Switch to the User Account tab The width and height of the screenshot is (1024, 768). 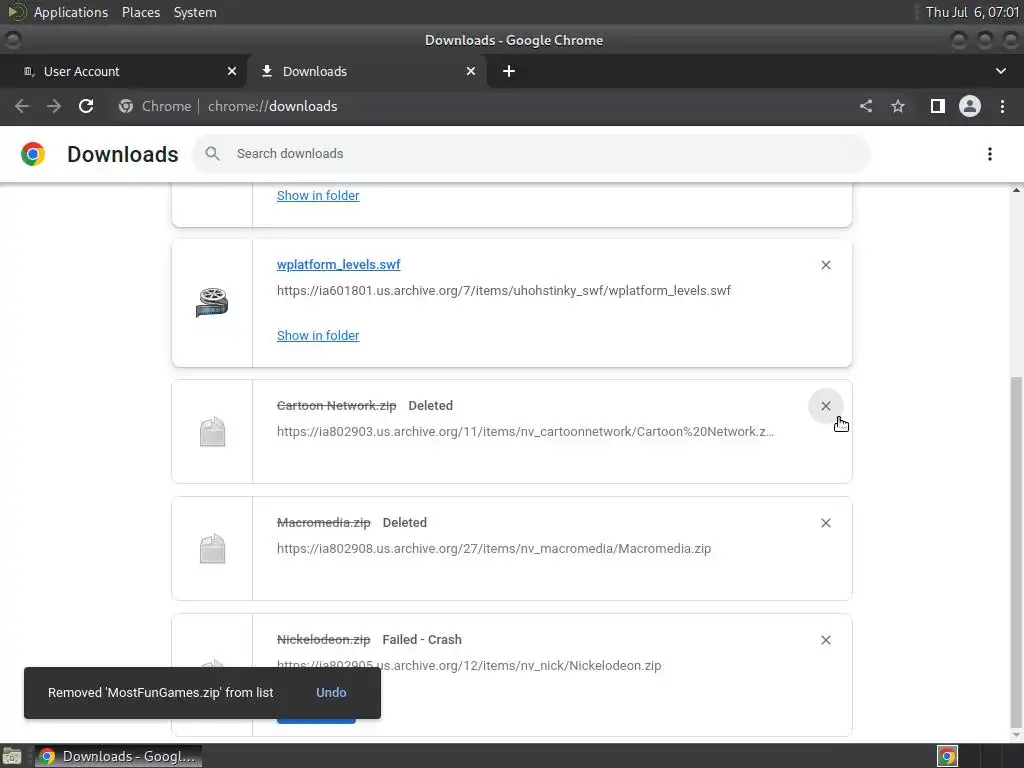[124, 71]
